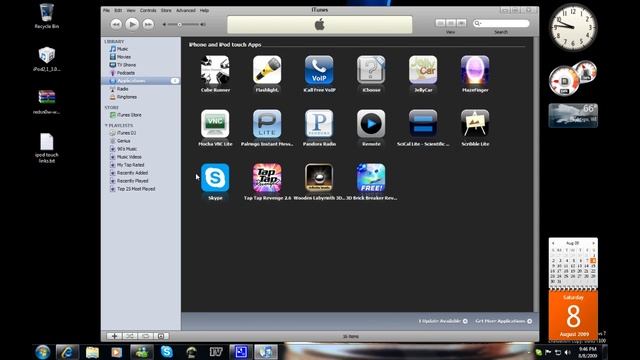The width and height of the screenshot is (640, 360).
Task: Select the Flashlight app icon
Action: pyautogui.click(x=267, y=70)
